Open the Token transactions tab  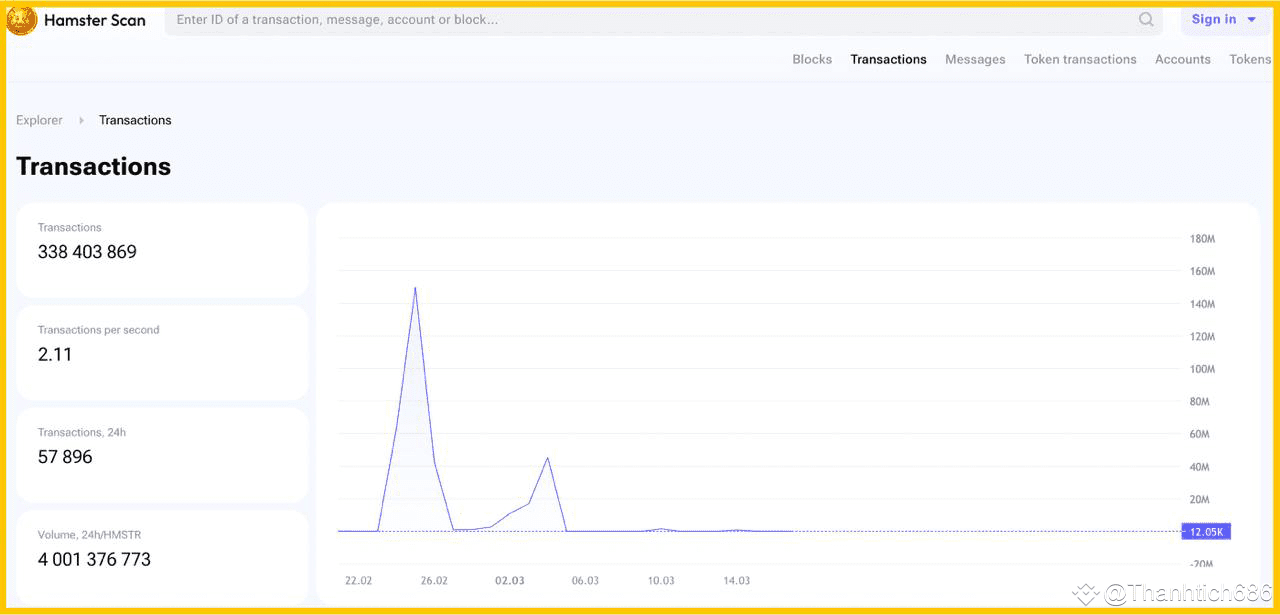(x=1080, y=59)
